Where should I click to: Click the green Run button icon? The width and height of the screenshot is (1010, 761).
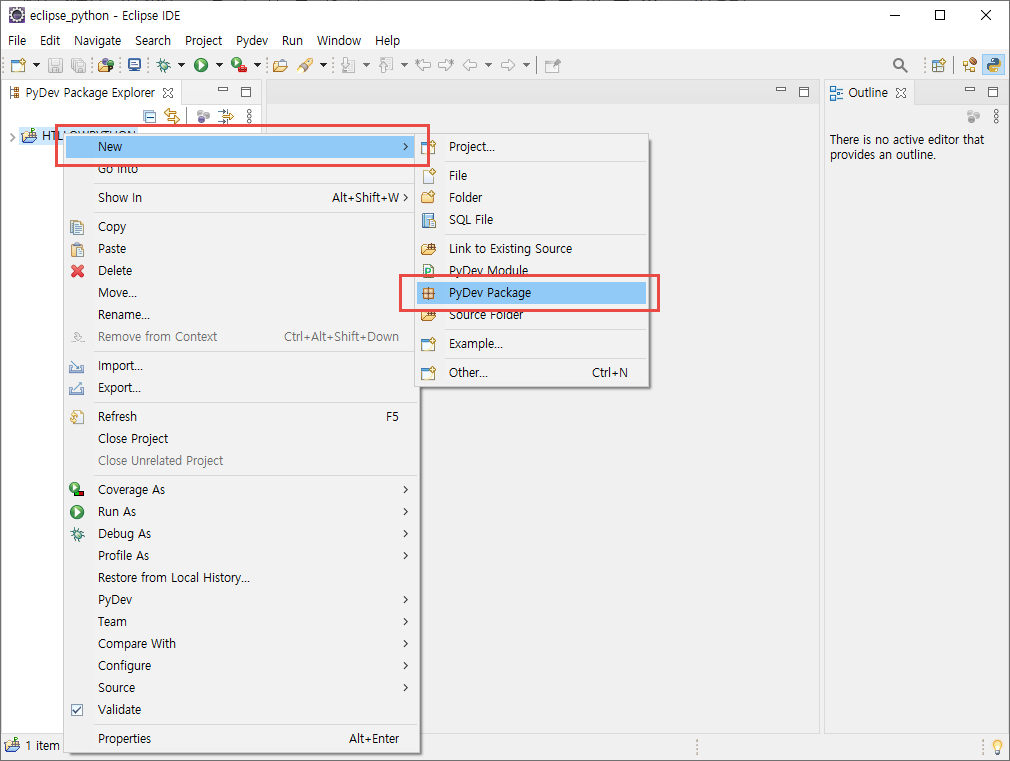201,65
